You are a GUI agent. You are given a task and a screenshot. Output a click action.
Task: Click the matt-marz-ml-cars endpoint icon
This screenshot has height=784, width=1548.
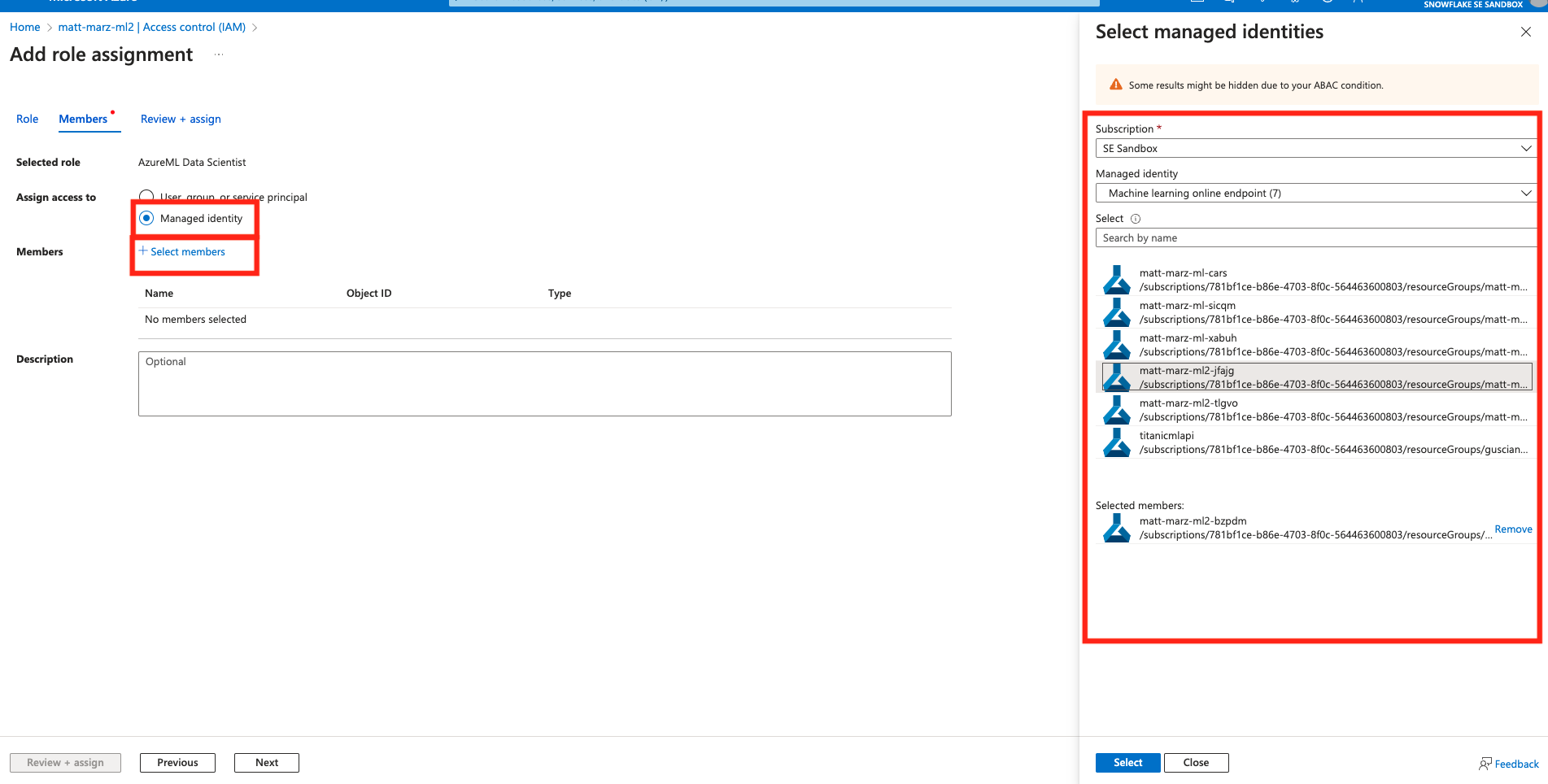pyautogui.click(x=1116, y=280)
